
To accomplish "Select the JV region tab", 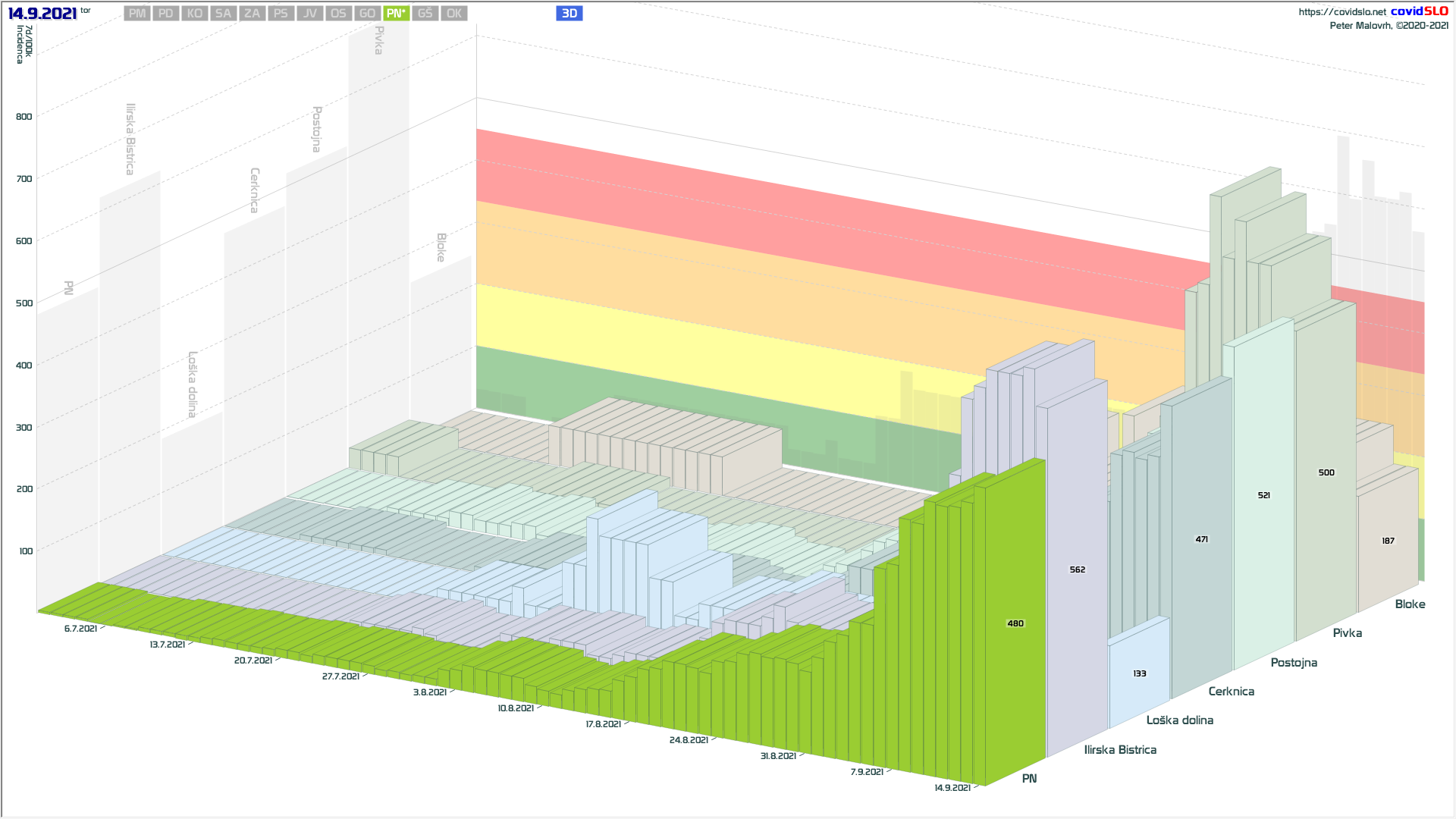I will (x=309, y=14).
